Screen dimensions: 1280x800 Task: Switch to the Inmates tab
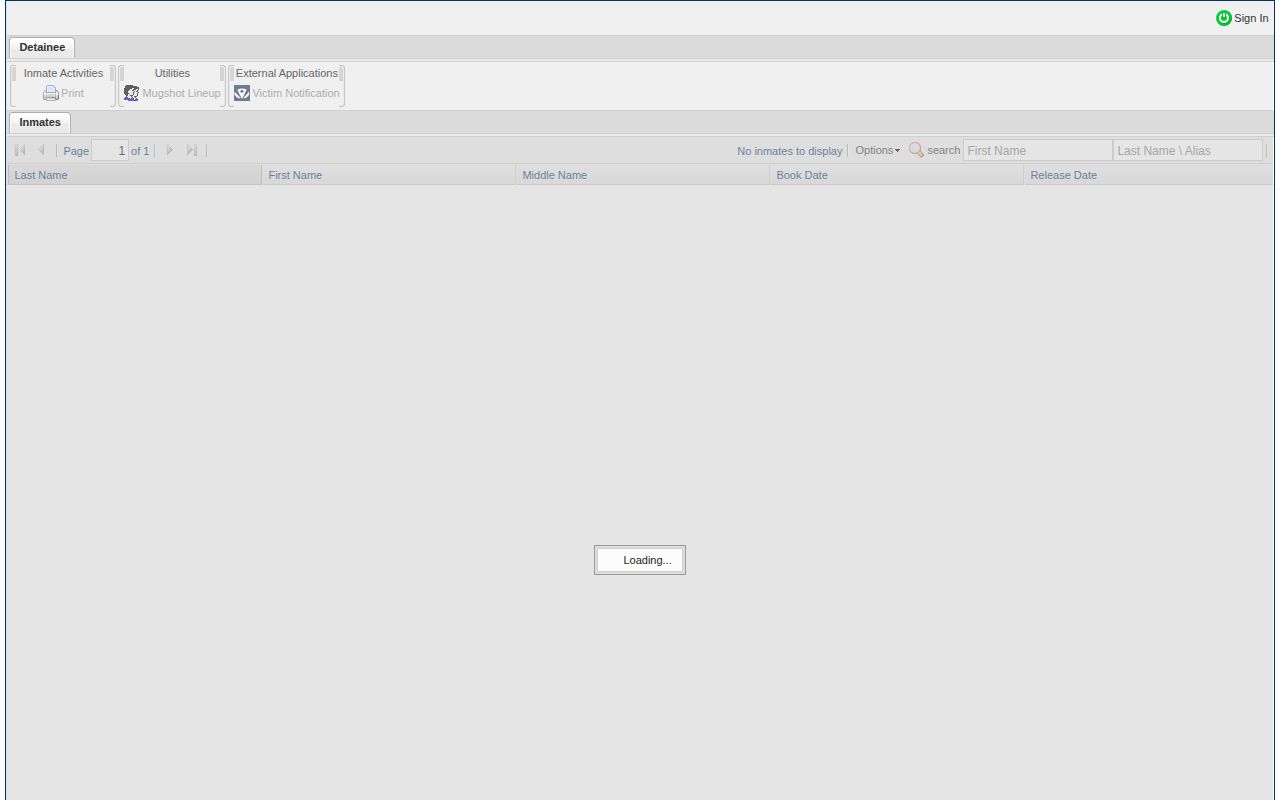(40, 122)
